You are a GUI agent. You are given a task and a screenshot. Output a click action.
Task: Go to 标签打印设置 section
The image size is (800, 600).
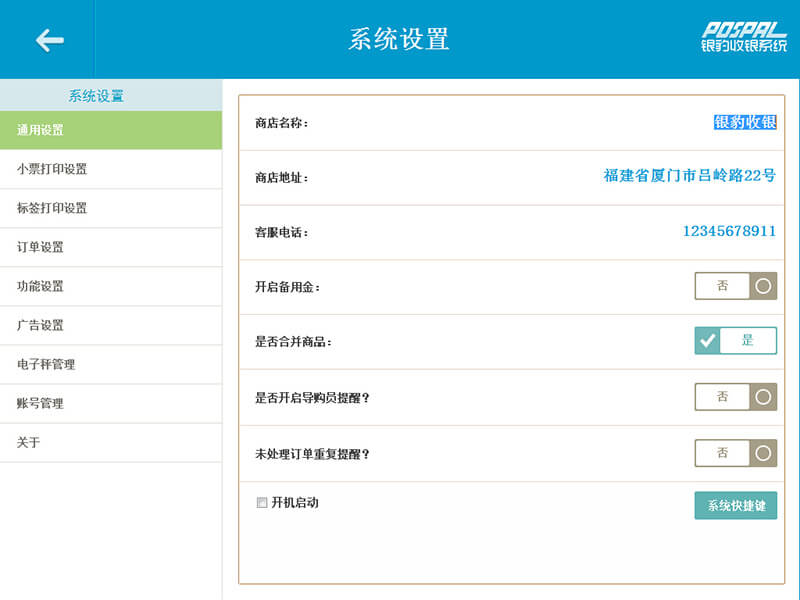coord(110,208)
